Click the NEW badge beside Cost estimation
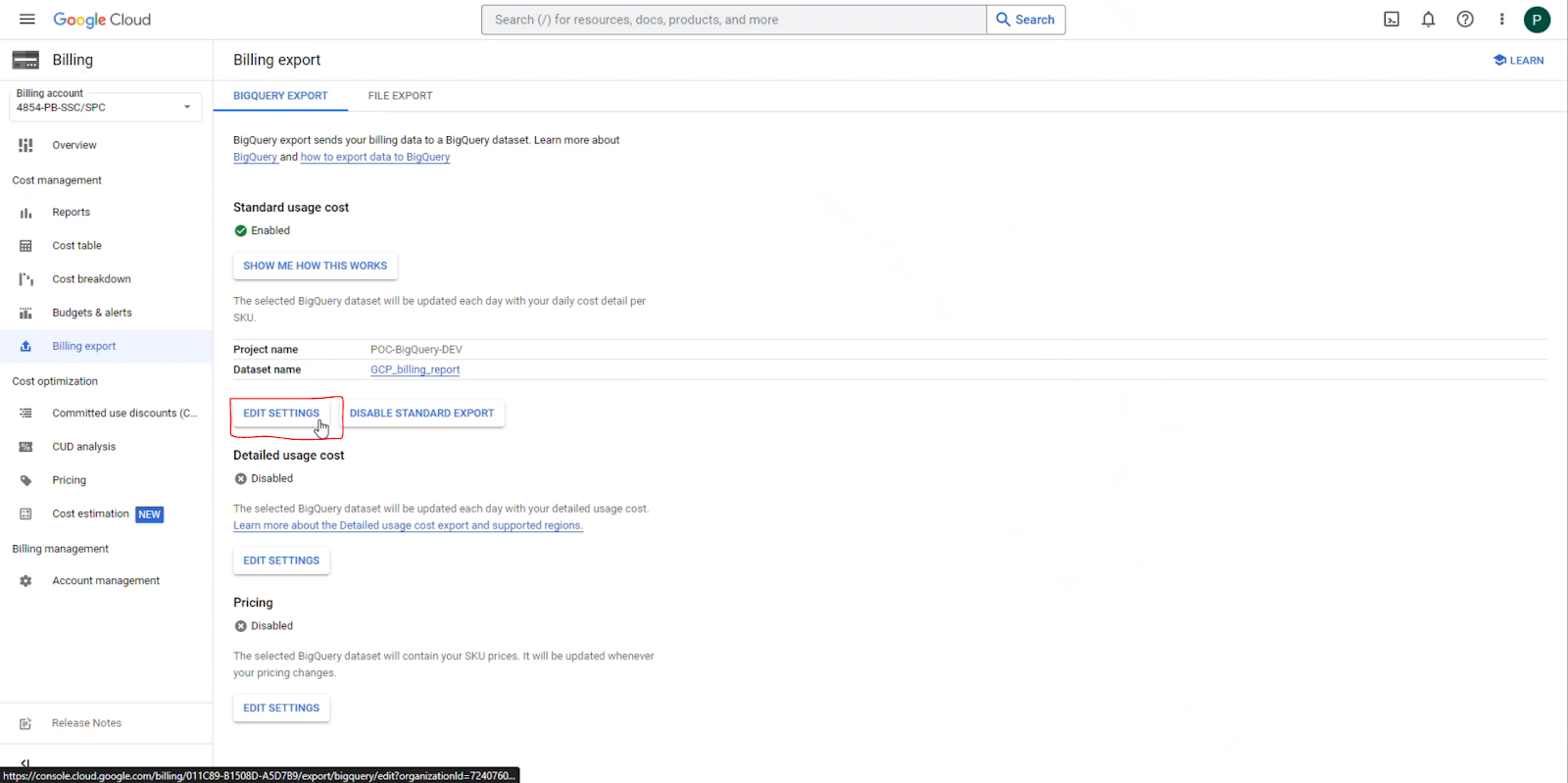Screen dimensions: 1568x783 [x=149, y=514]
